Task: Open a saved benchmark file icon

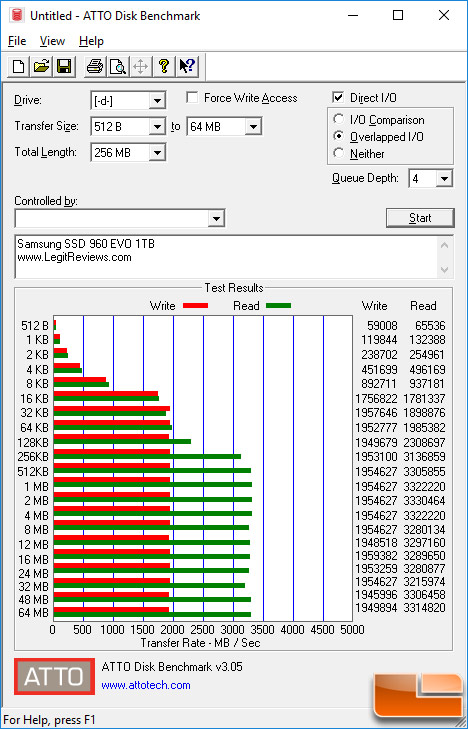Action: click(41, 66)
